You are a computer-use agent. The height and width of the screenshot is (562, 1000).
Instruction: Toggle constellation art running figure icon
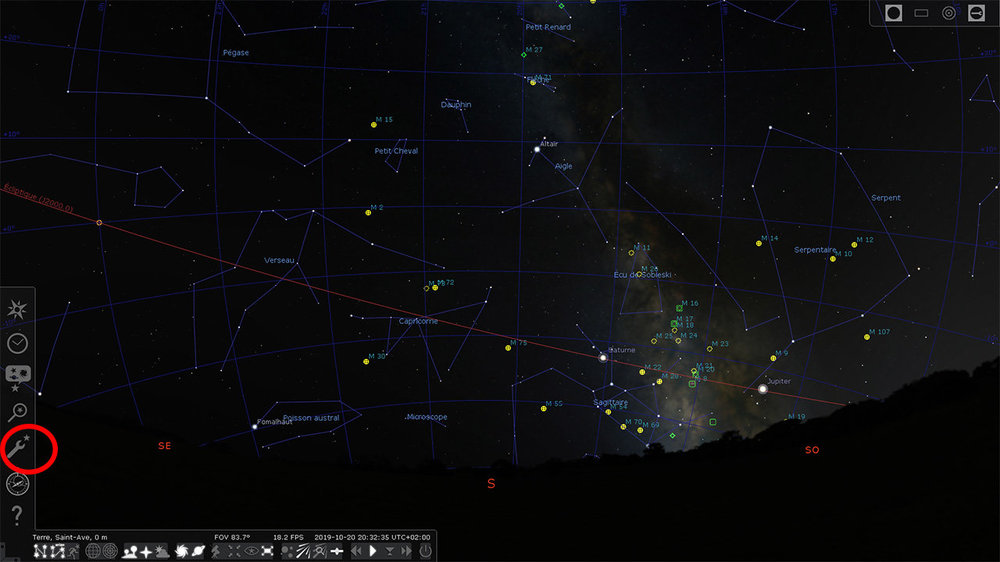click(73, 551)
